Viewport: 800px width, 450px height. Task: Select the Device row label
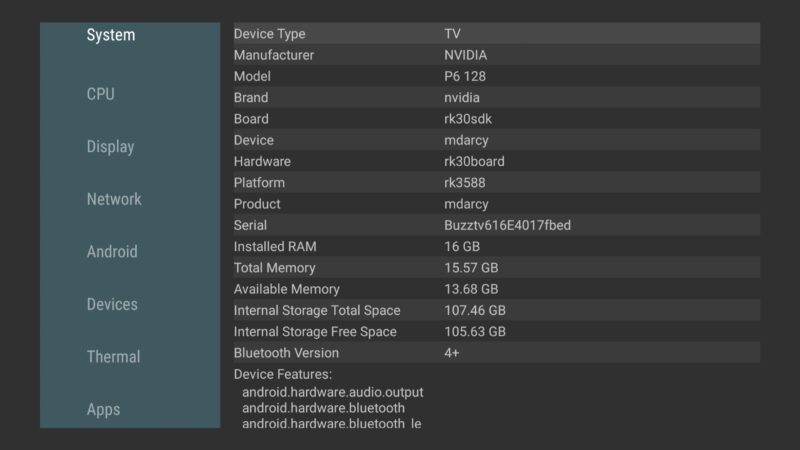pyautogui.click(x=254, y=140)
